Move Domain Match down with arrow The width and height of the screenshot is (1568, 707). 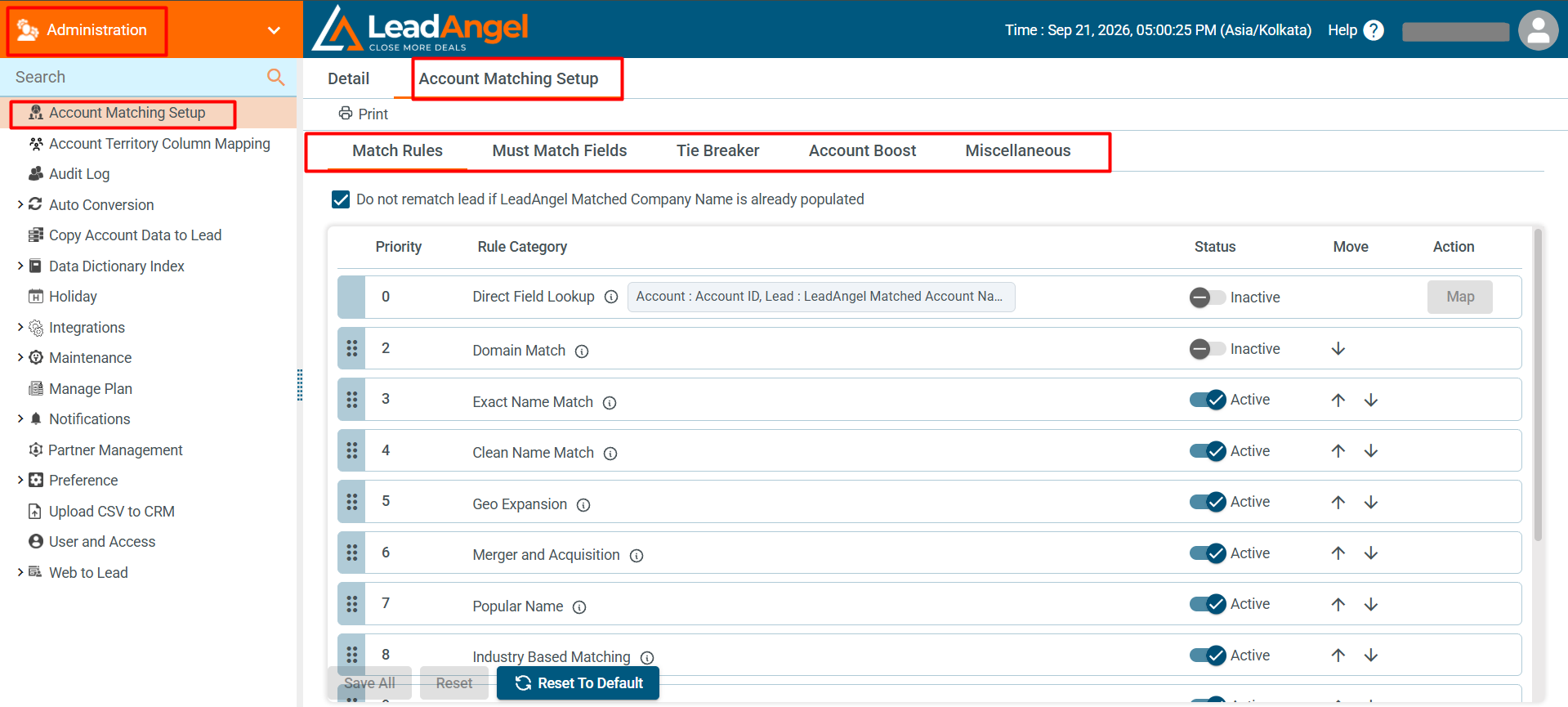(1338, 349)
